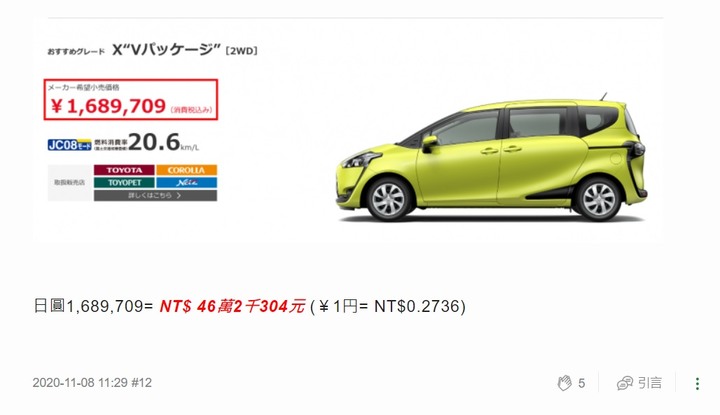
Task: Click the 2020-11-08 11:29 timestamp
Action: pos(80,383)
